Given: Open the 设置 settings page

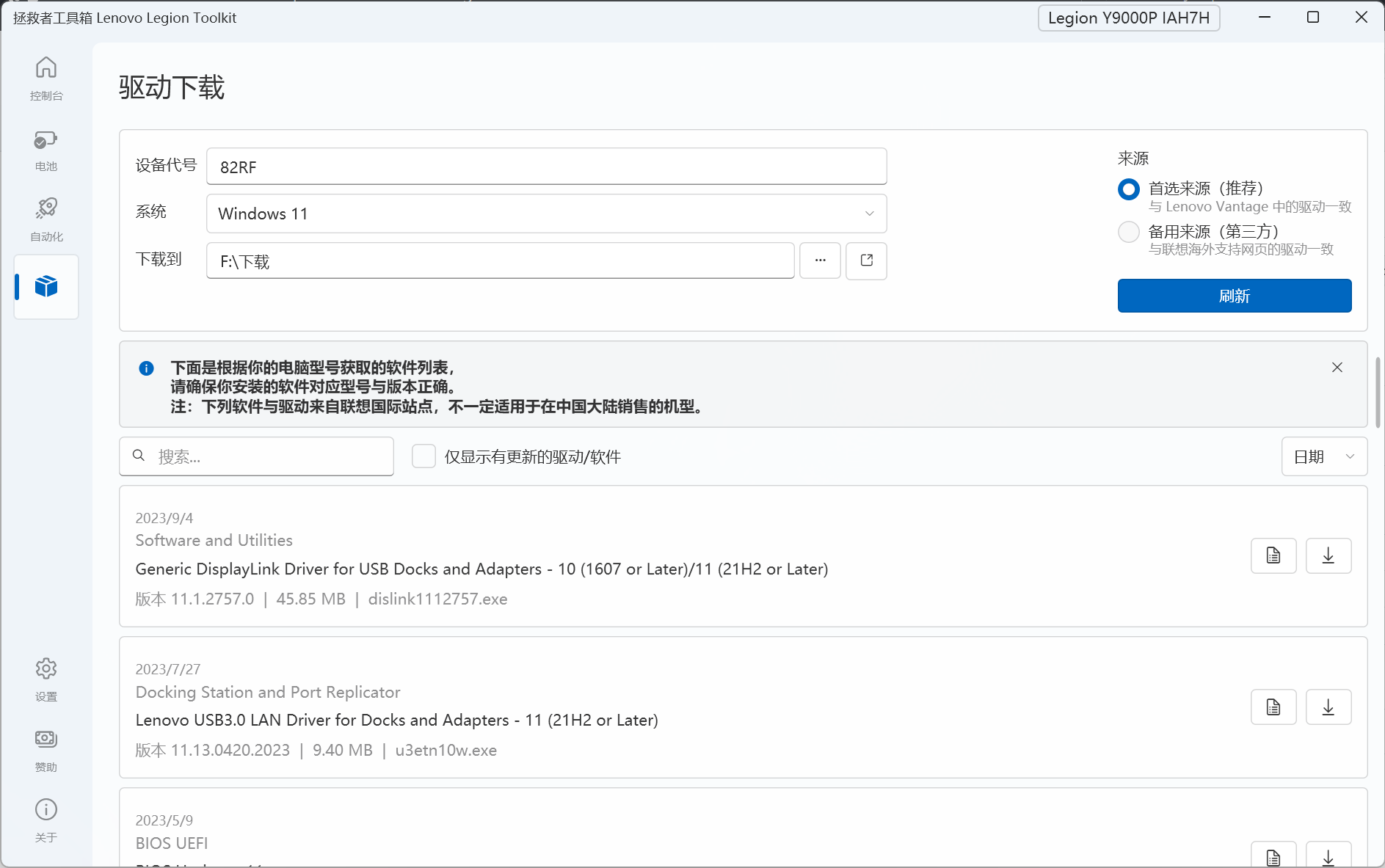Looking at the screenshot, I should point(46,680).
